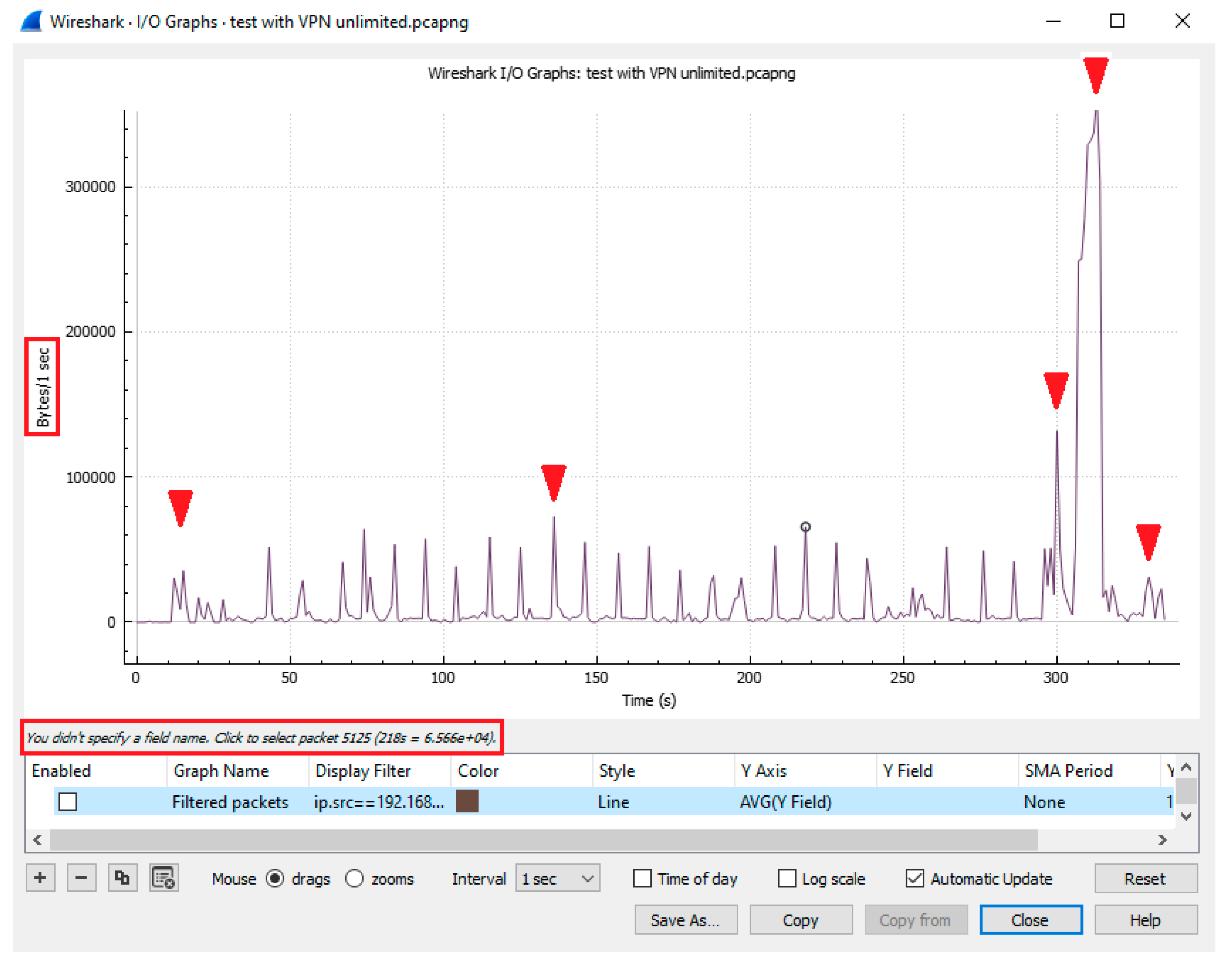
Task: Click the Y Axis column header
Action: (805, 771)
